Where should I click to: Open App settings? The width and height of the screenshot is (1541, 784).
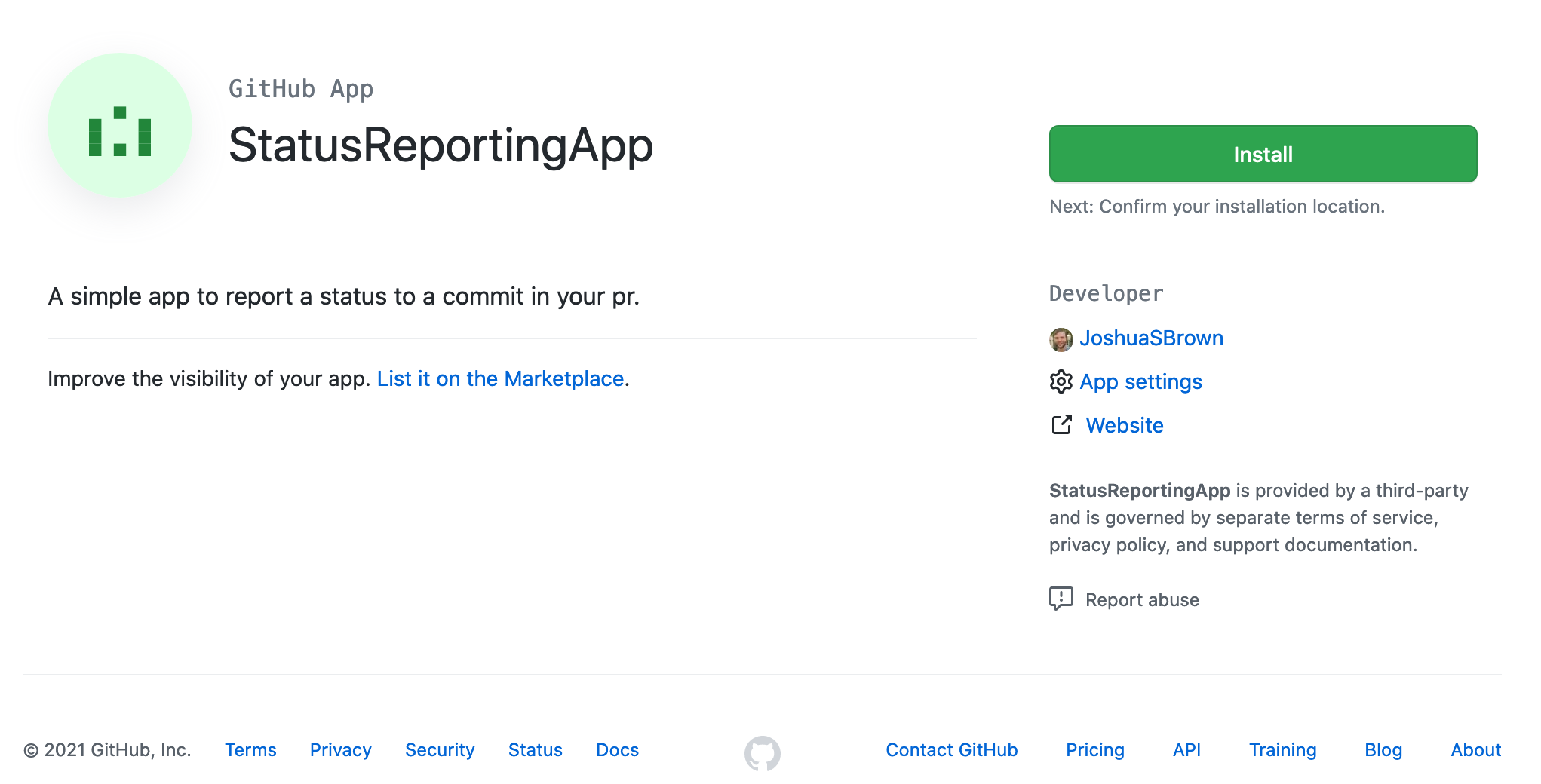pos(1141,382)
